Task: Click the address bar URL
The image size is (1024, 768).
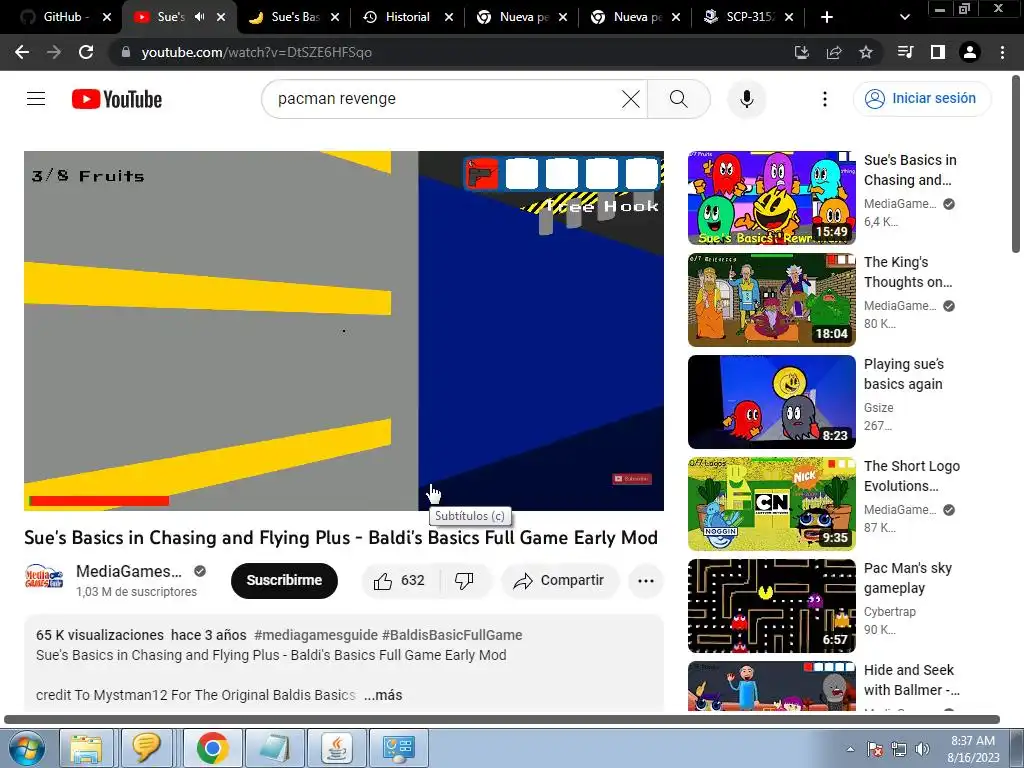Action: pyautogui.click(x=257, y=52)
